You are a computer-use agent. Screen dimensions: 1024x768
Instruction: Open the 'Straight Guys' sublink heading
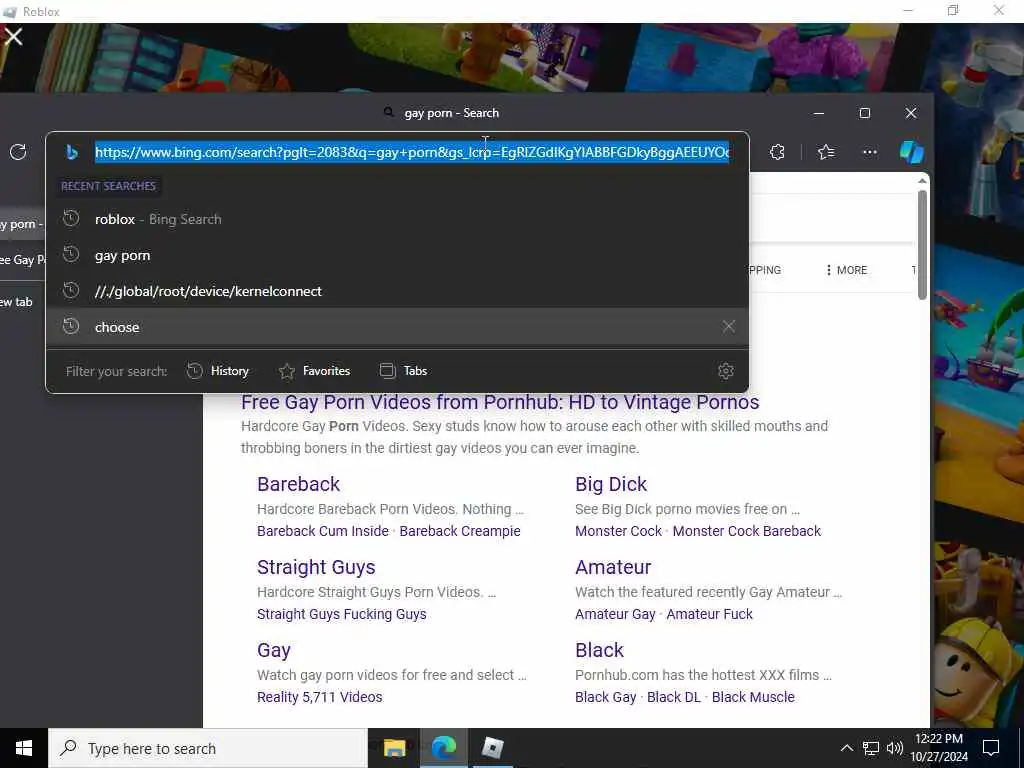(316, 567)
